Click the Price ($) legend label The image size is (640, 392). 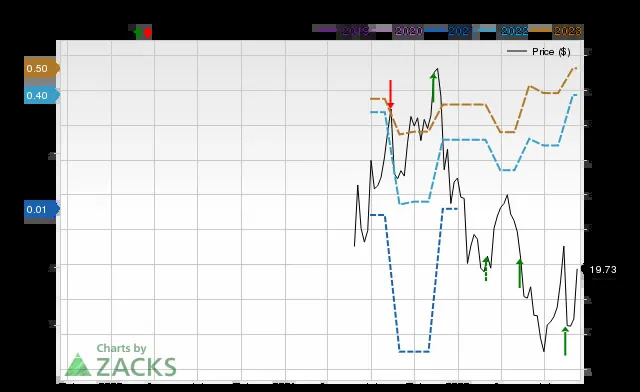(551, 51)
